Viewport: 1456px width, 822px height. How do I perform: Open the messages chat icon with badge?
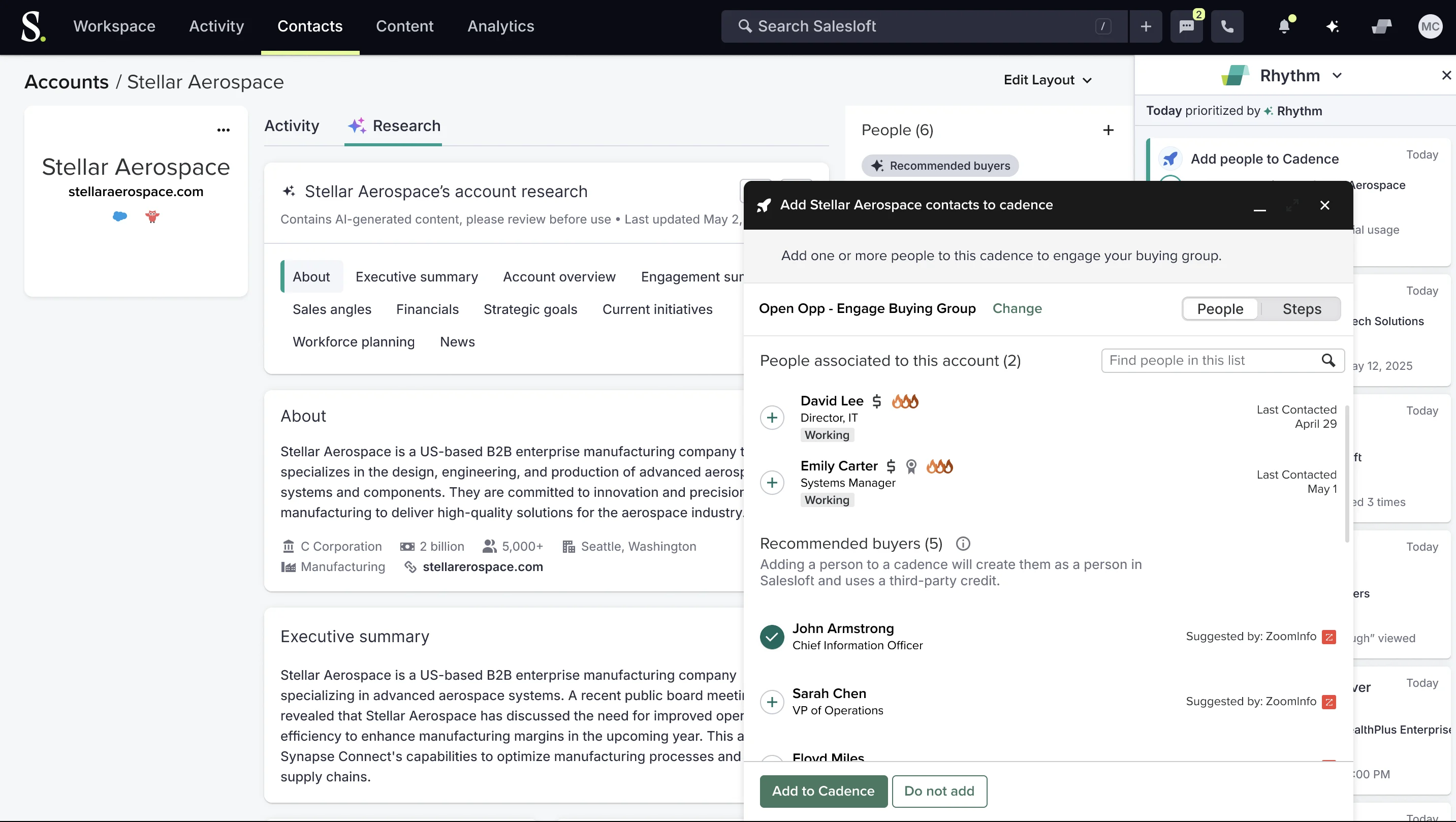coord(1186,26)
